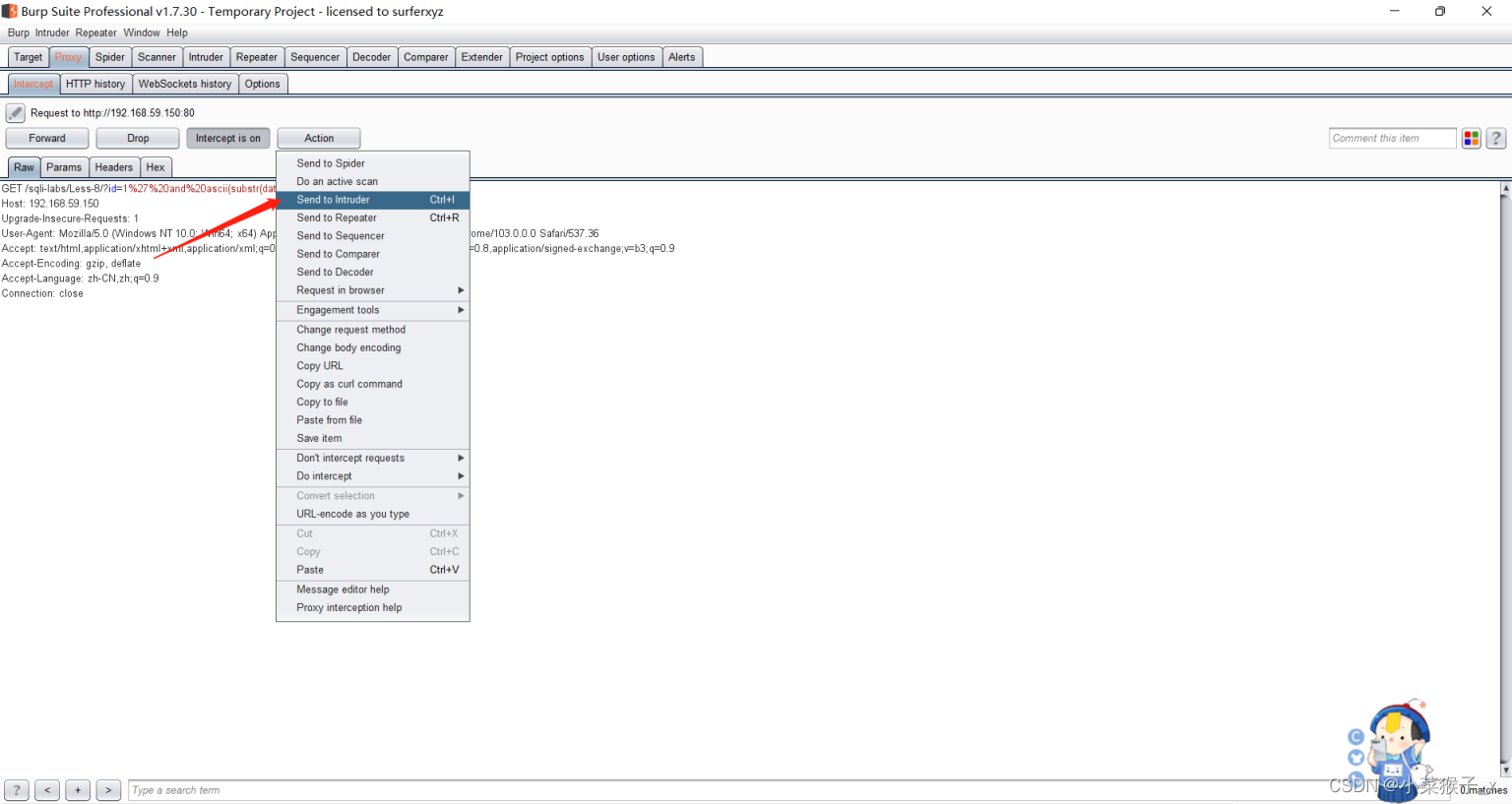Open the Decoder tab
Viewport: 1512px width, 804px height.
[x=372, y=57]
